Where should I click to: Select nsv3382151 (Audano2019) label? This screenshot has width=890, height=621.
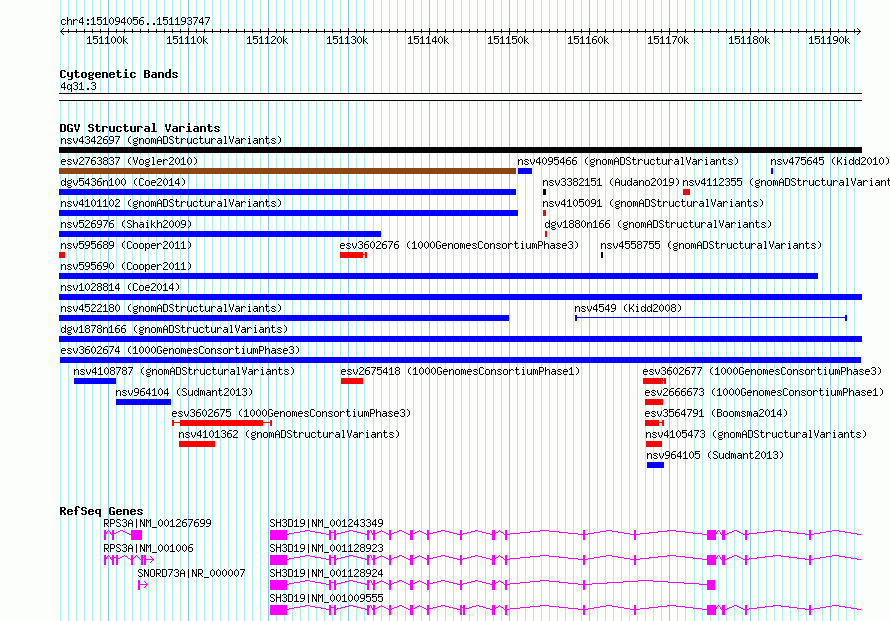pos(611,182)
